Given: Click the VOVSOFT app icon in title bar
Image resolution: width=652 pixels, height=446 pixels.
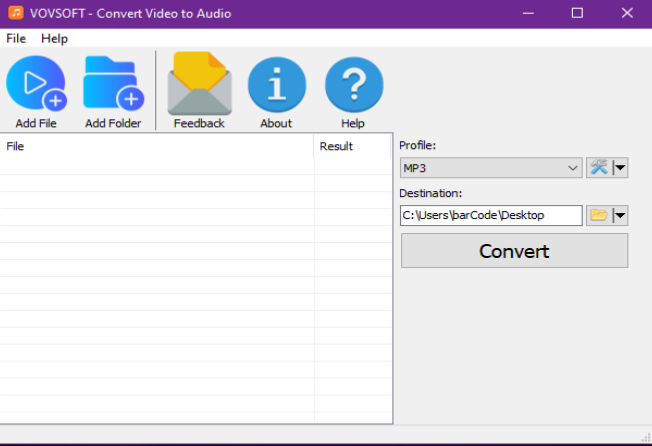Looking at the screenshot, I should (16, 13).
